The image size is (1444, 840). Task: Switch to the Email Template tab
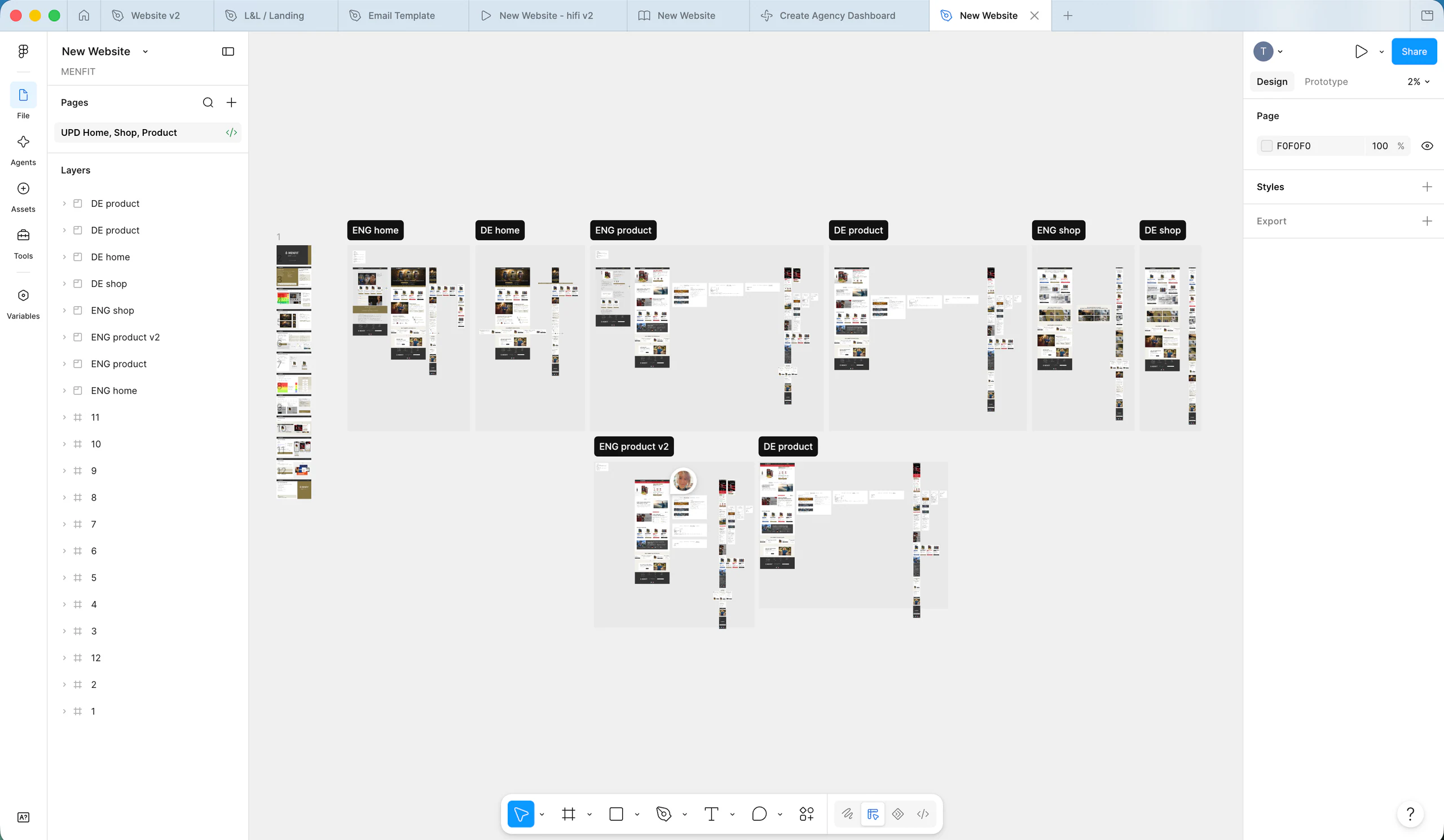point(402,15)
